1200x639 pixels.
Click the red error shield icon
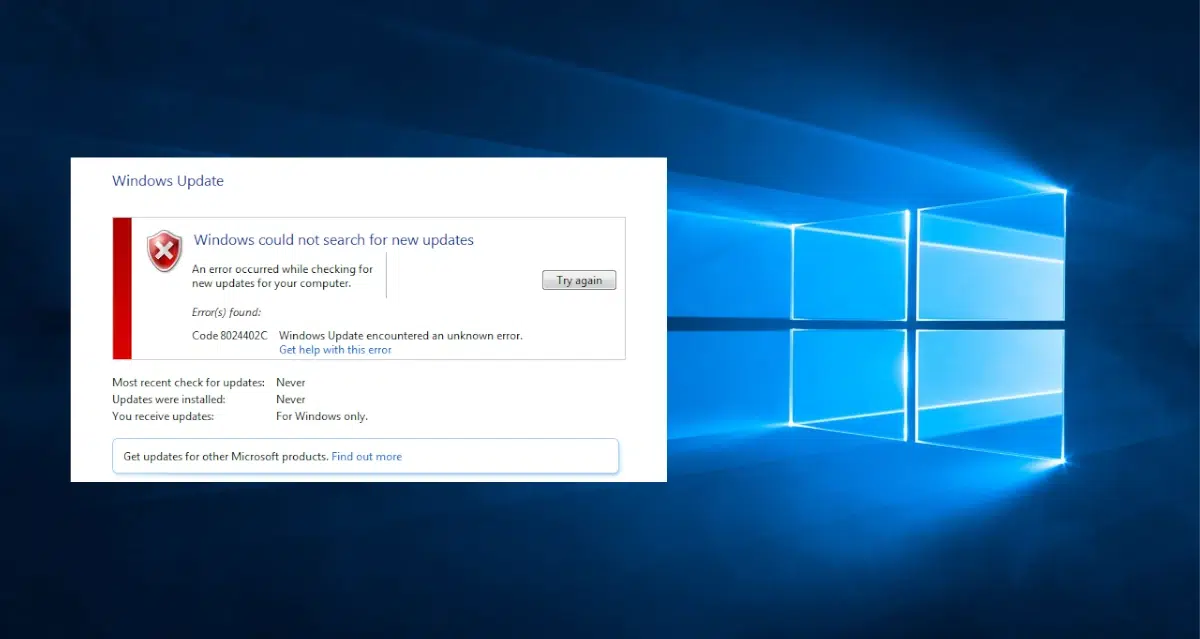tap(163, 250)
